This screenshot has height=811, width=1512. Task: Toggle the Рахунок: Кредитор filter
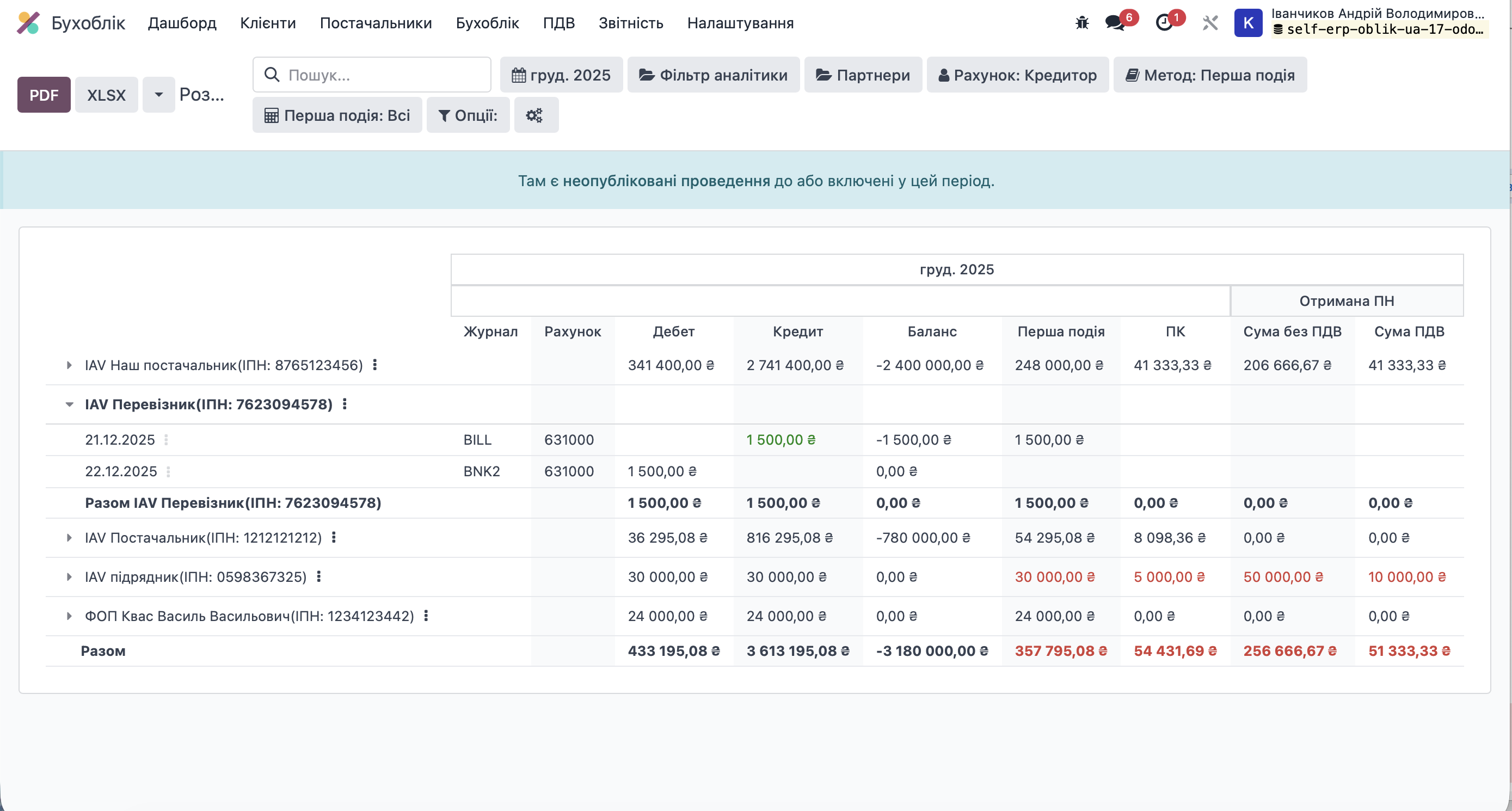coord(1017,75)
